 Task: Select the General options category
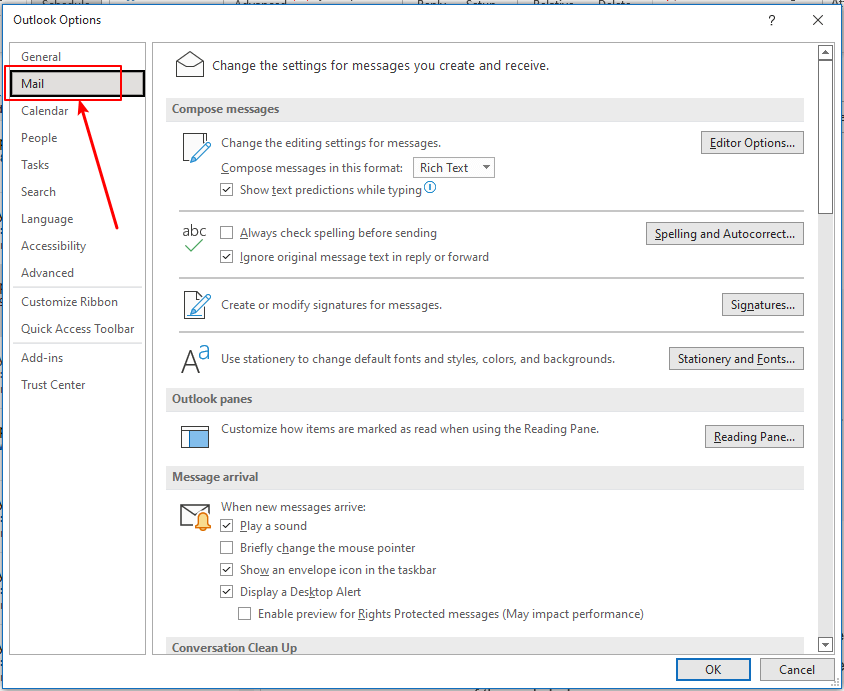click(x=78, y=57)
